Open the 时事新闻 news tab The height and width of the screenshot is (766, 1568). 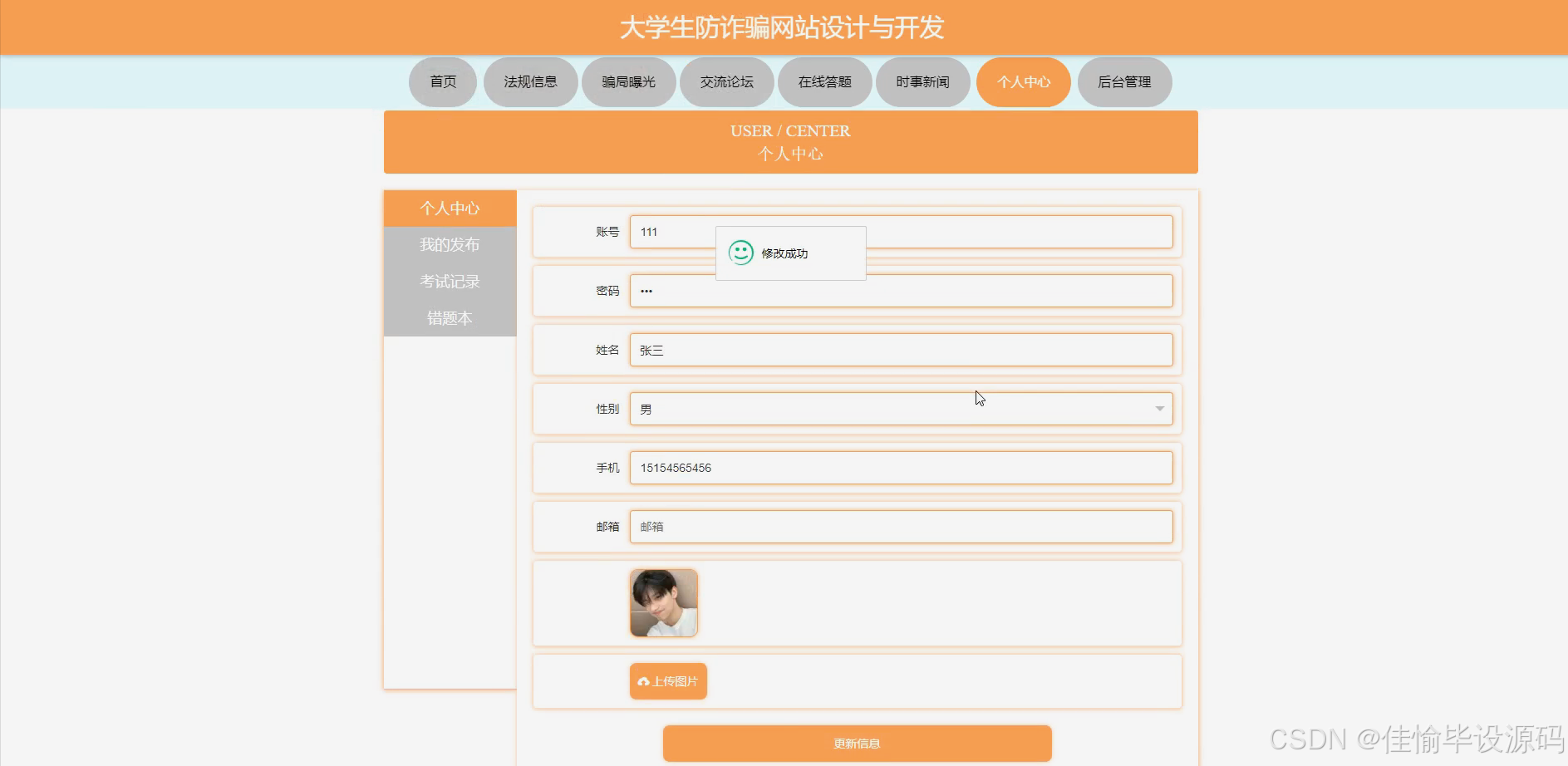922,82
